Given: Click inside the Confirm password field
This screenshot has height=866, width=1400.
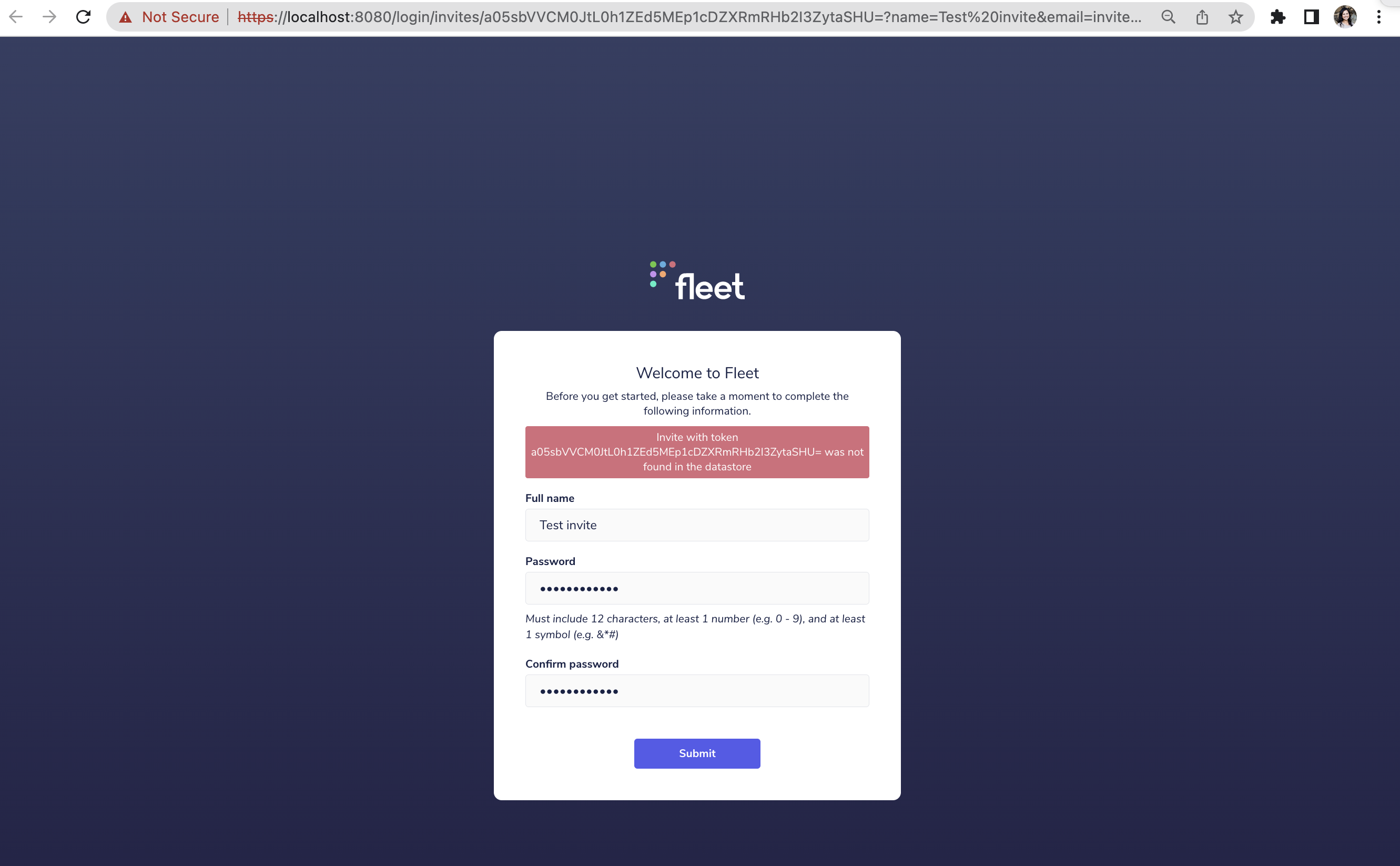Looking at the screenshot, I should (x=696, y=690).
